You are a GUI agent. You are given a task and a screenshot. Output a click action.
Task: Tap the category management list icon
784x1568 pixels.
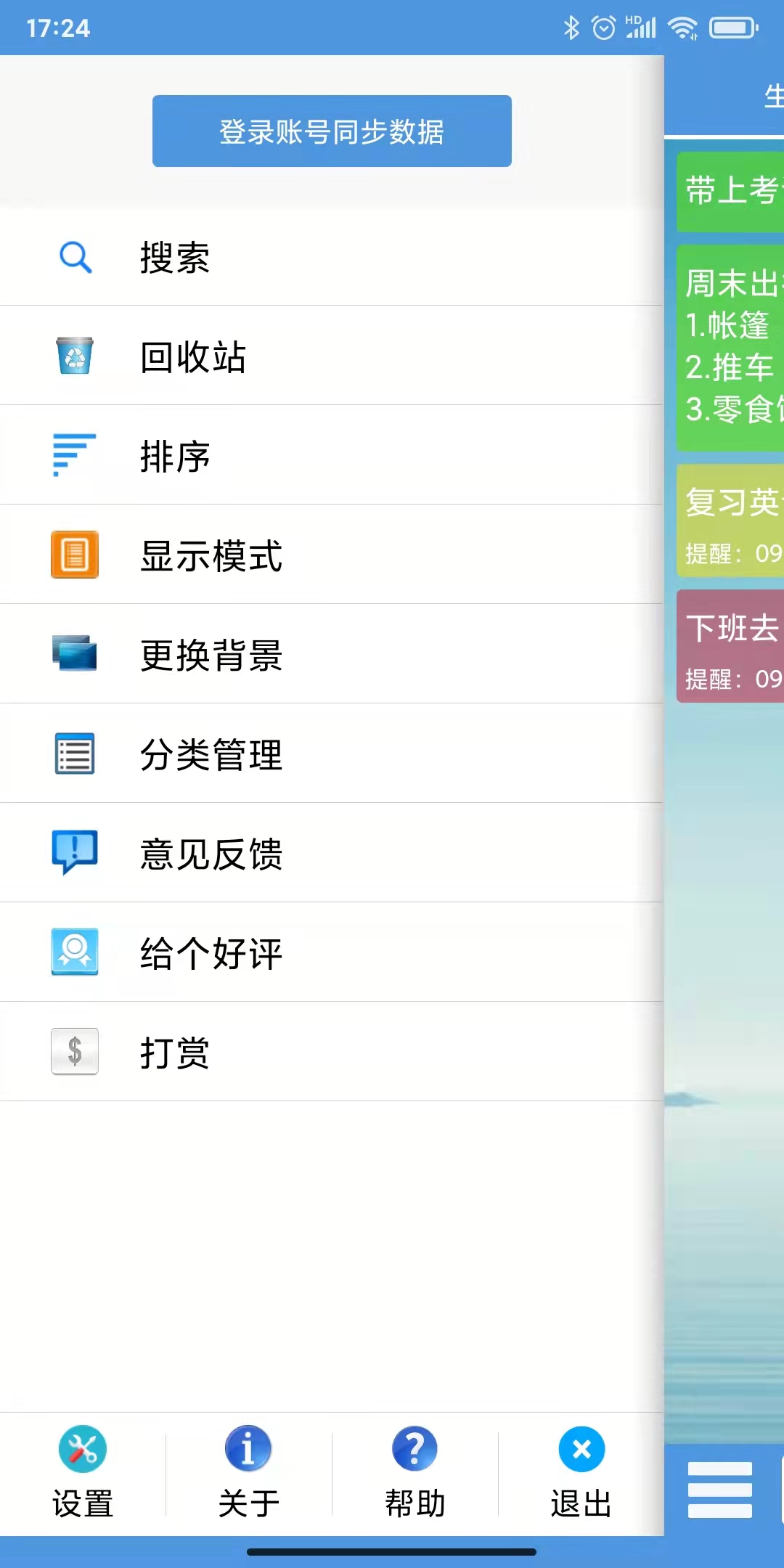[x=75, y=754]
